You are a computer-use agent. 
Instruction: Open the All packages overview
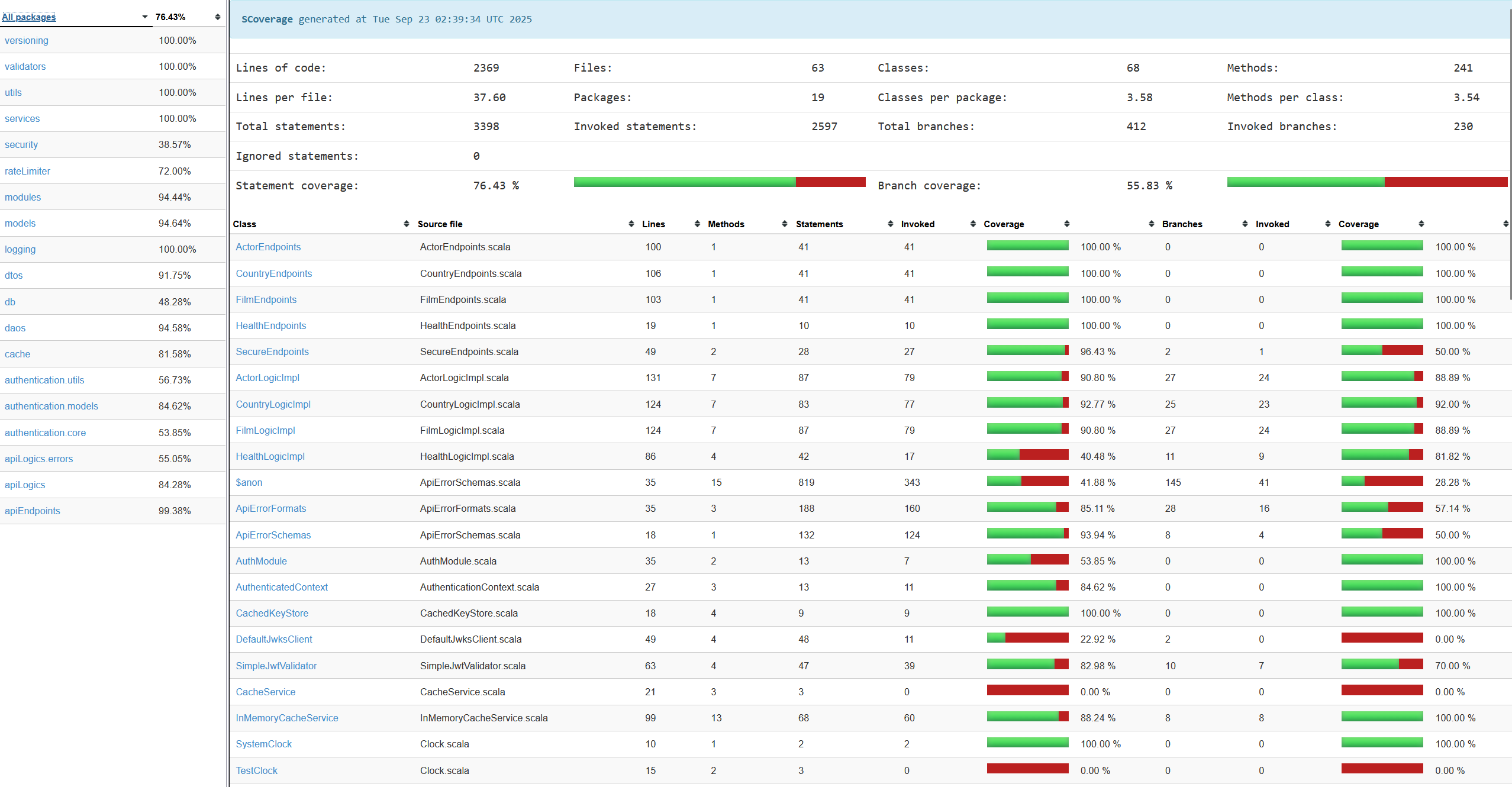click(x=28, y=17)
